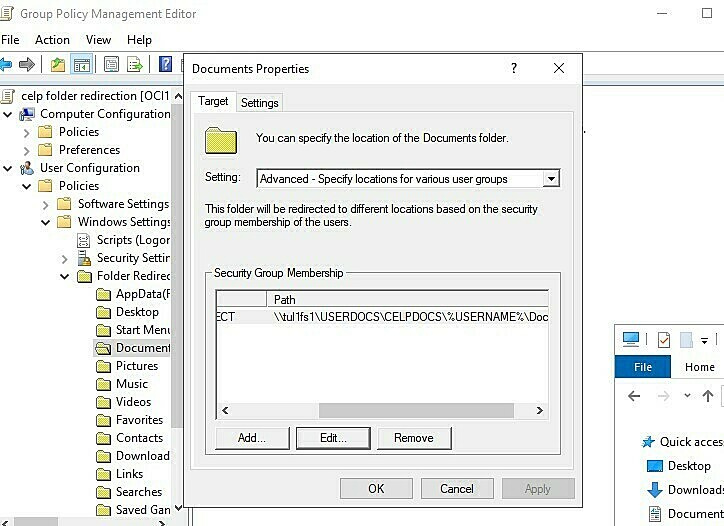Open the Explorer File tab
Screen dimensions: 724x526
point(643,367)
